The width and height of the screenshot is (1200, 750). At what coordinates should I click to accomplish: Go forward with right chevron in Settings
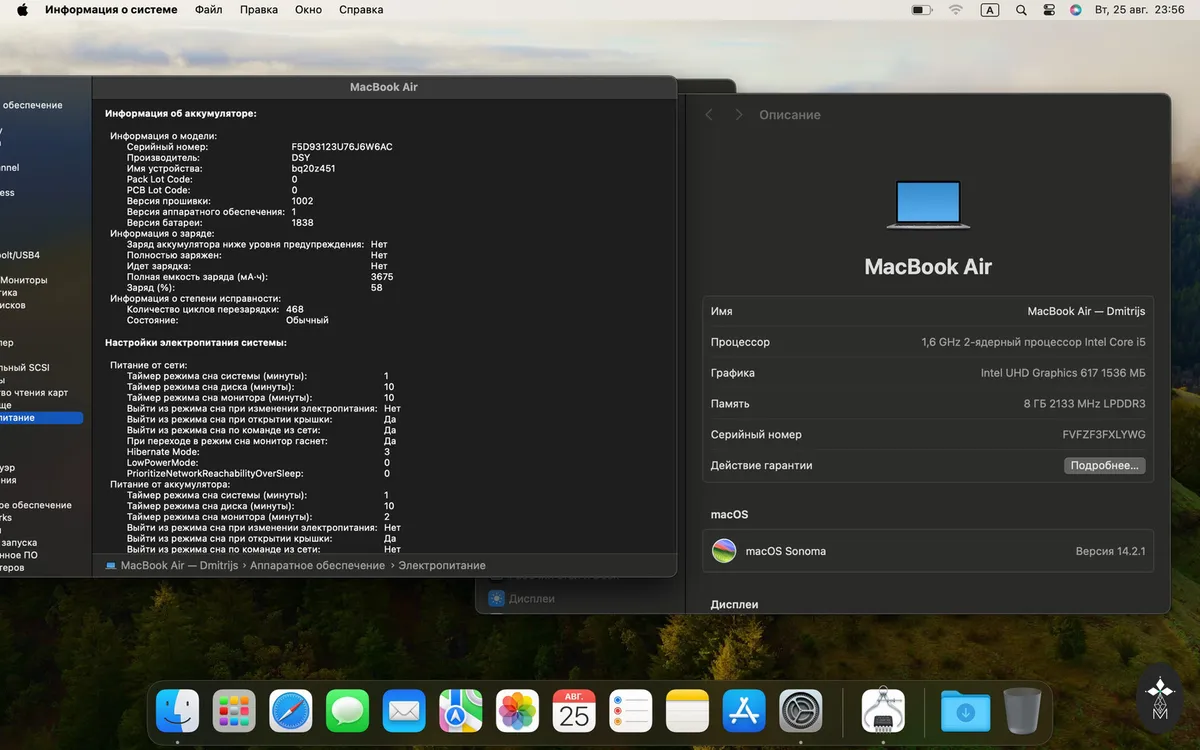pyautogui.click(x=739, y=115)
